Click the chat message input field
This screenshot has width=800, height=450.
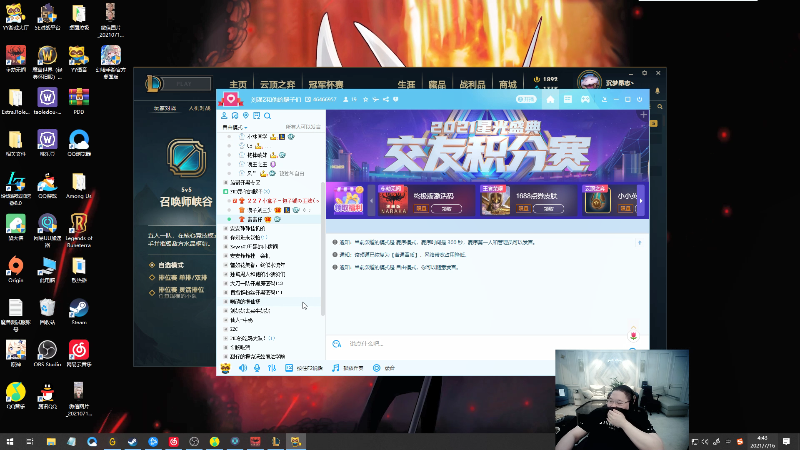(x=480, y=344)
